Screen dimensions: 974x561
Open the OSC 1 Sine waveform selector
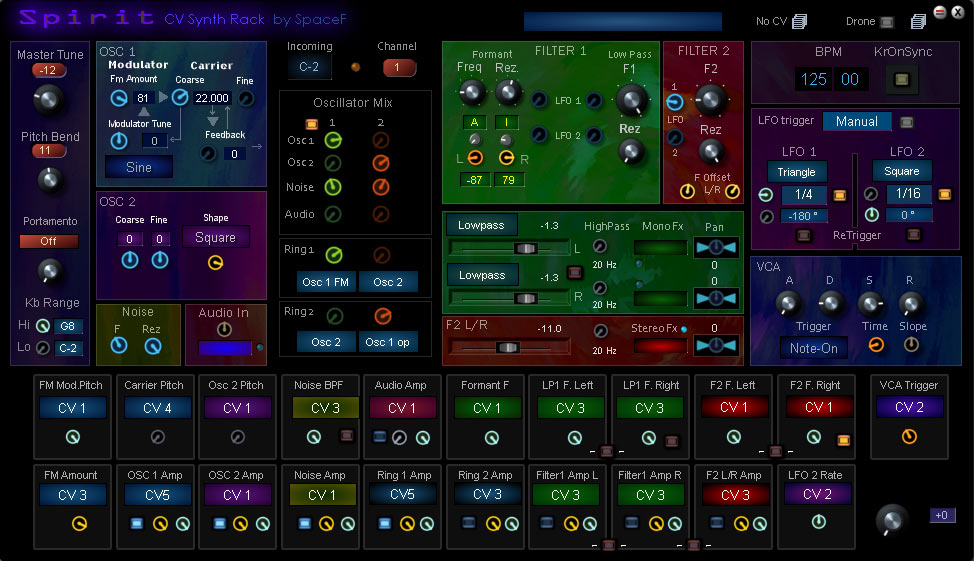click(x=139, y=167)
